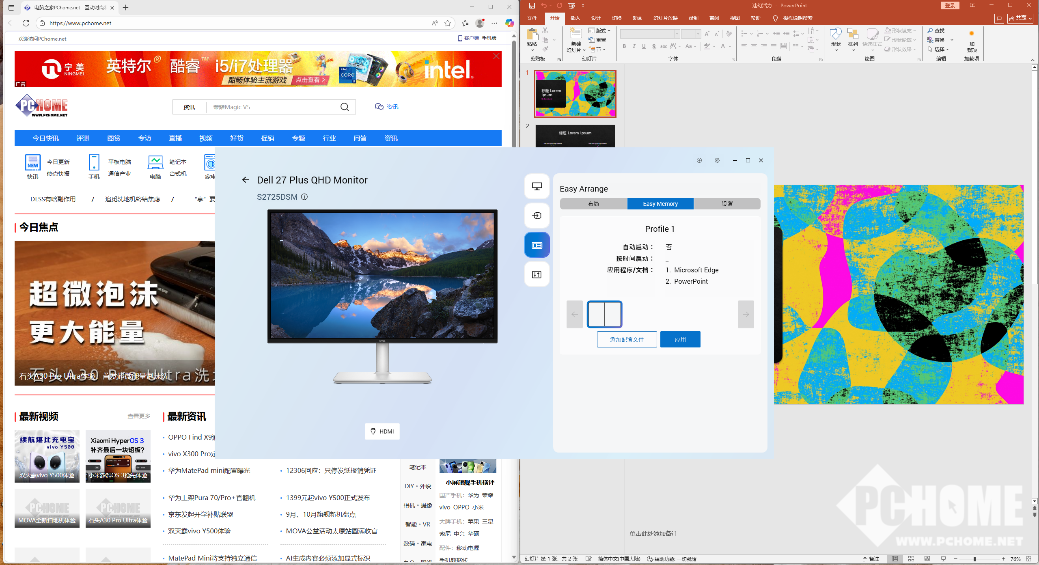Open the PowerPoint Insert tab
The width and height of the screenshot is (1039, 565).
pos(575,18)
